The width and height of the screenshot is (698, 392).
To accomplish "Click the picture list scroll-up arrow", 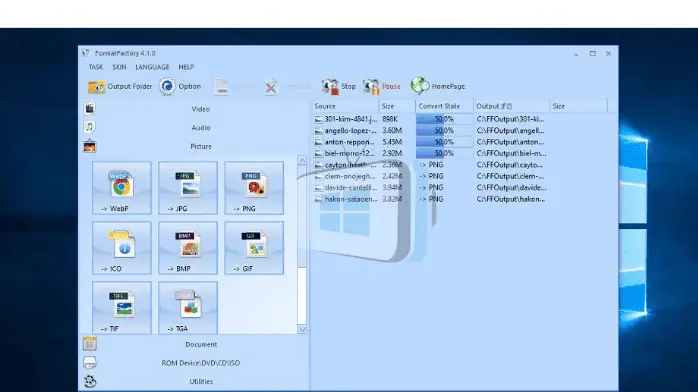I will pyautogui.click(x=302, y=160).
